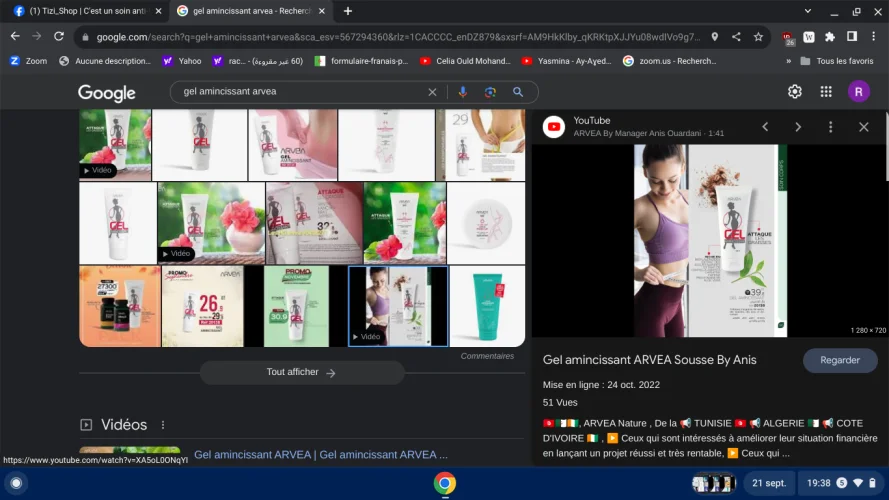889x500 pixels.
Task: Open Chrome from the taskbar shelf
Action: coord(445,483)
